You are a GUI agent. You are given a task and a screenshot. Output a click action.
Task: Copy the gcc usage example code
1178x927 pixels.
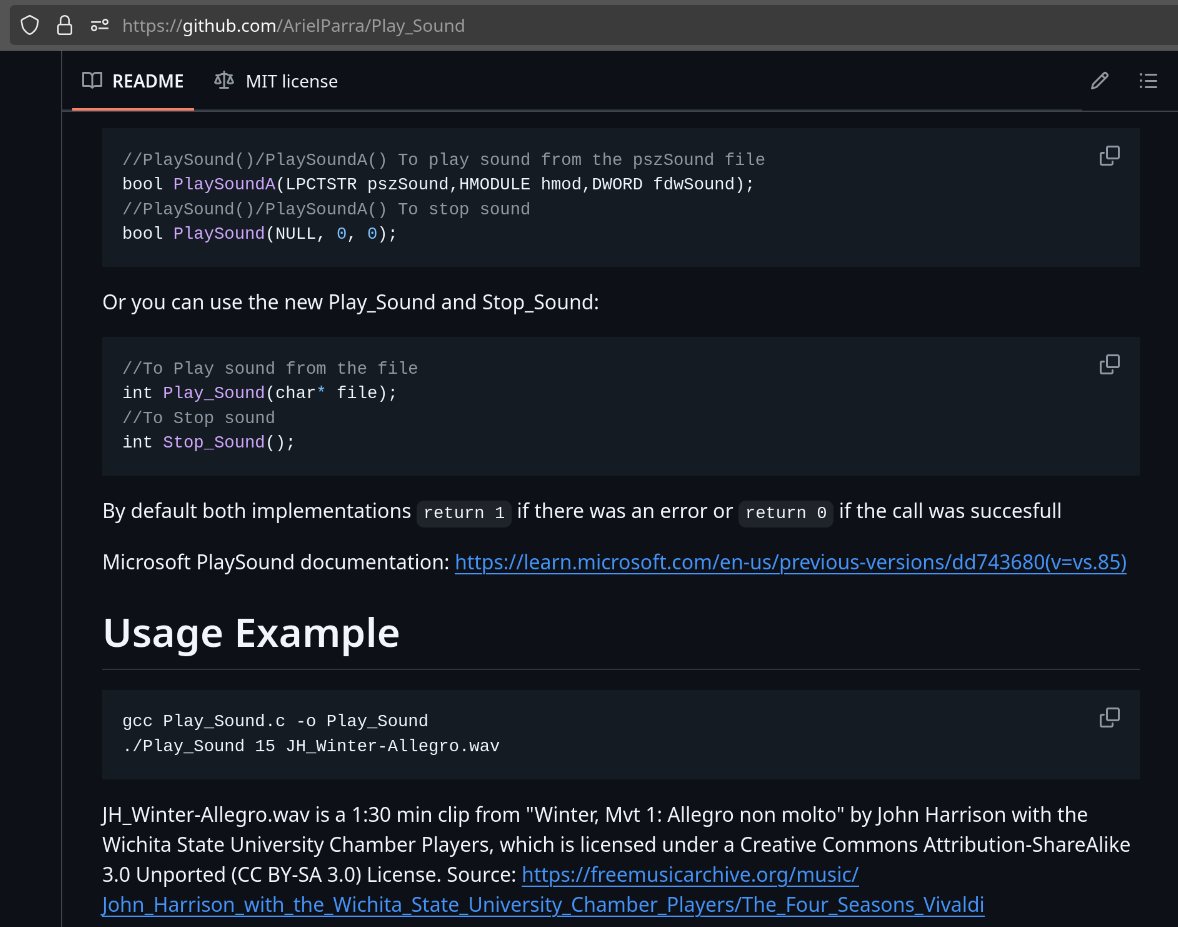pyautogui.click(x=1110, y=717)
